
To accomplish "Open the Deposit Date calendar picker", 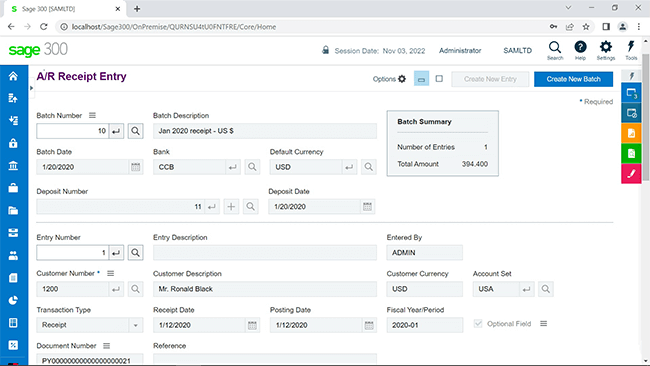I will 367,206.
